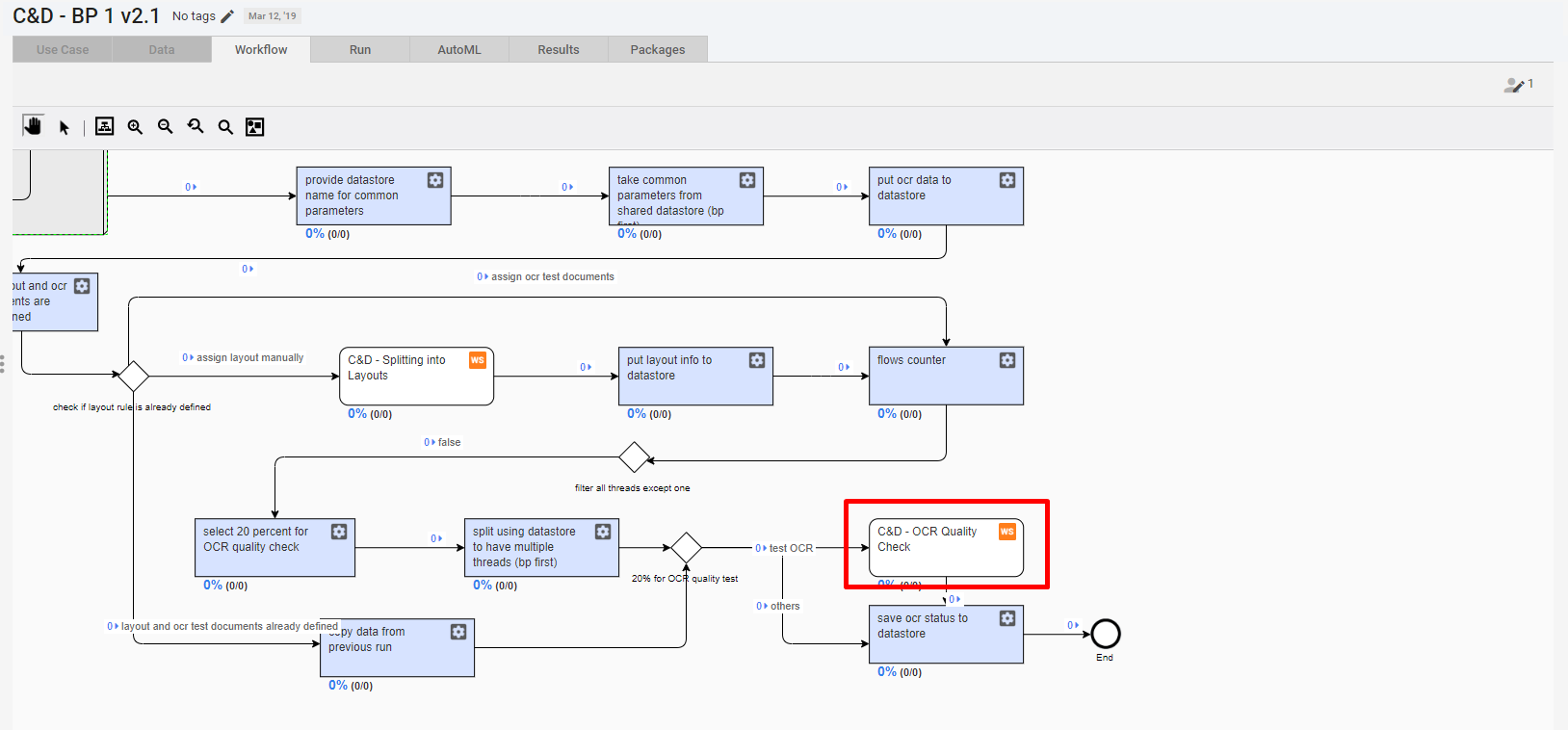
Task: Open the Results tab
Action: [559, 50]
